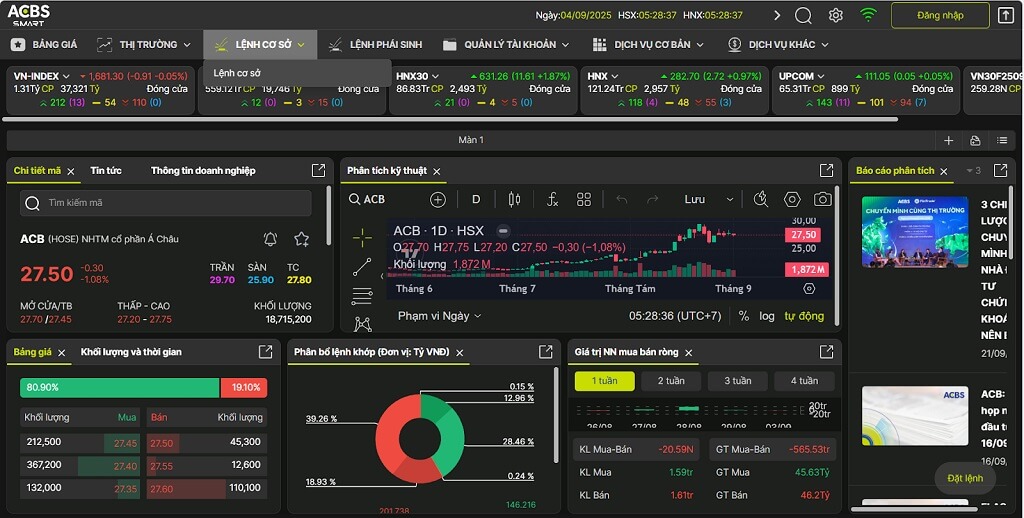Open chart settings hexagon icon
Viewport: 1024px width, 518px height.
(792, 199)
